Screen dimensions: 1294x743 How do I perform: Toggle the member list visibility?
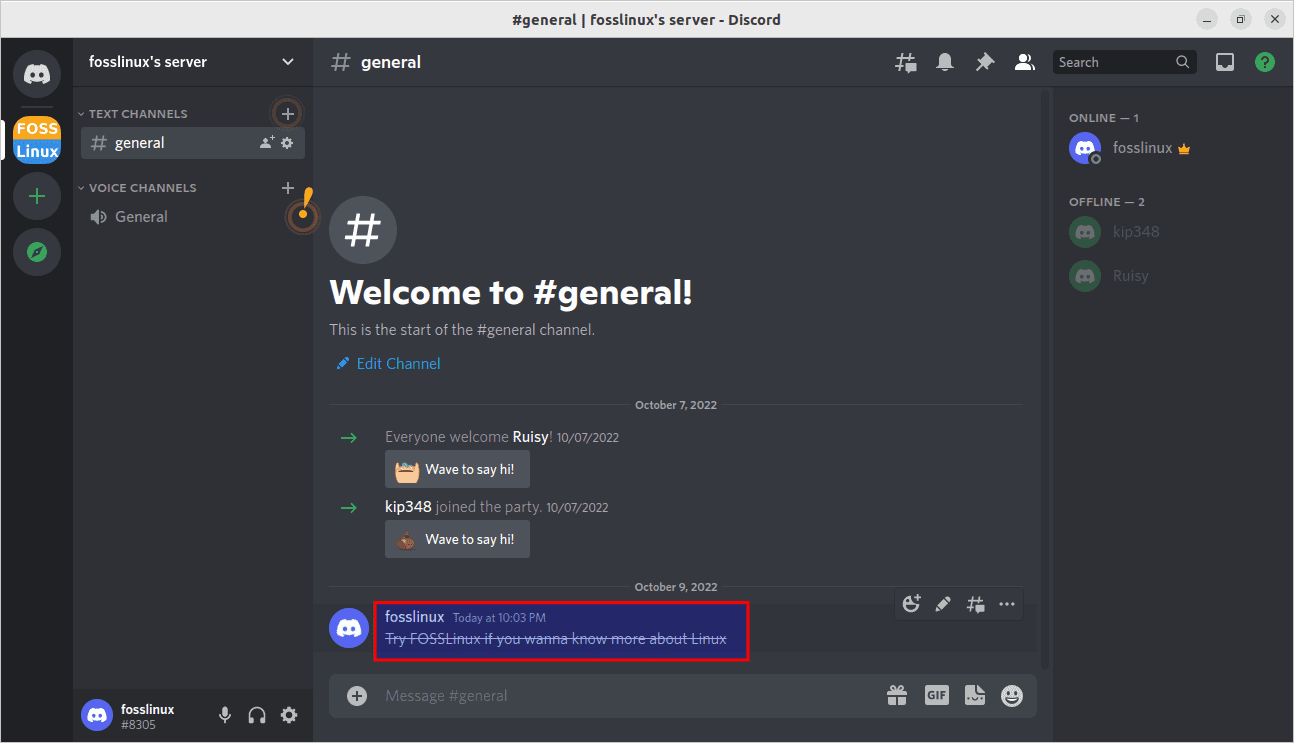tap(1025, 62)
